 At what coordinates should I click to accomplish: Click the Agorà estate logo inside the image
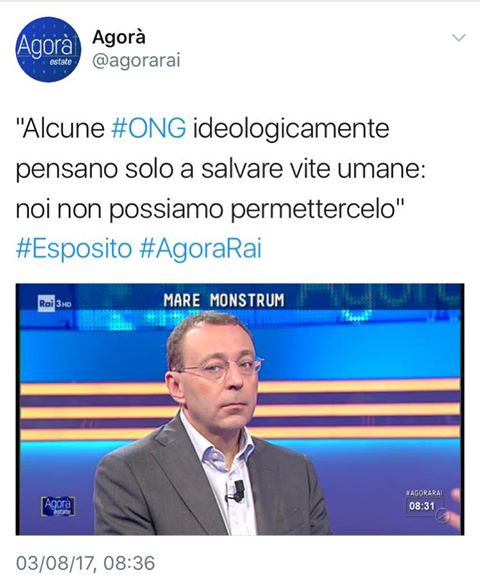click(58, 507)
